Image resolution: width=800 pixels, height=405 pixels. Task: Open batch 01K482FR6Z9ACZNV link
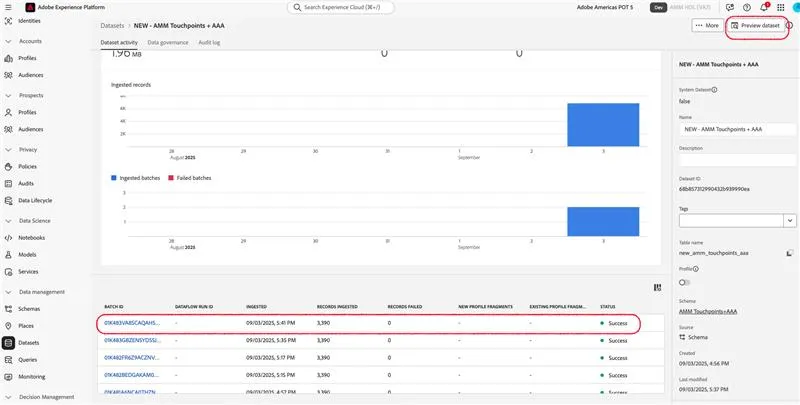tap(132, 358)
